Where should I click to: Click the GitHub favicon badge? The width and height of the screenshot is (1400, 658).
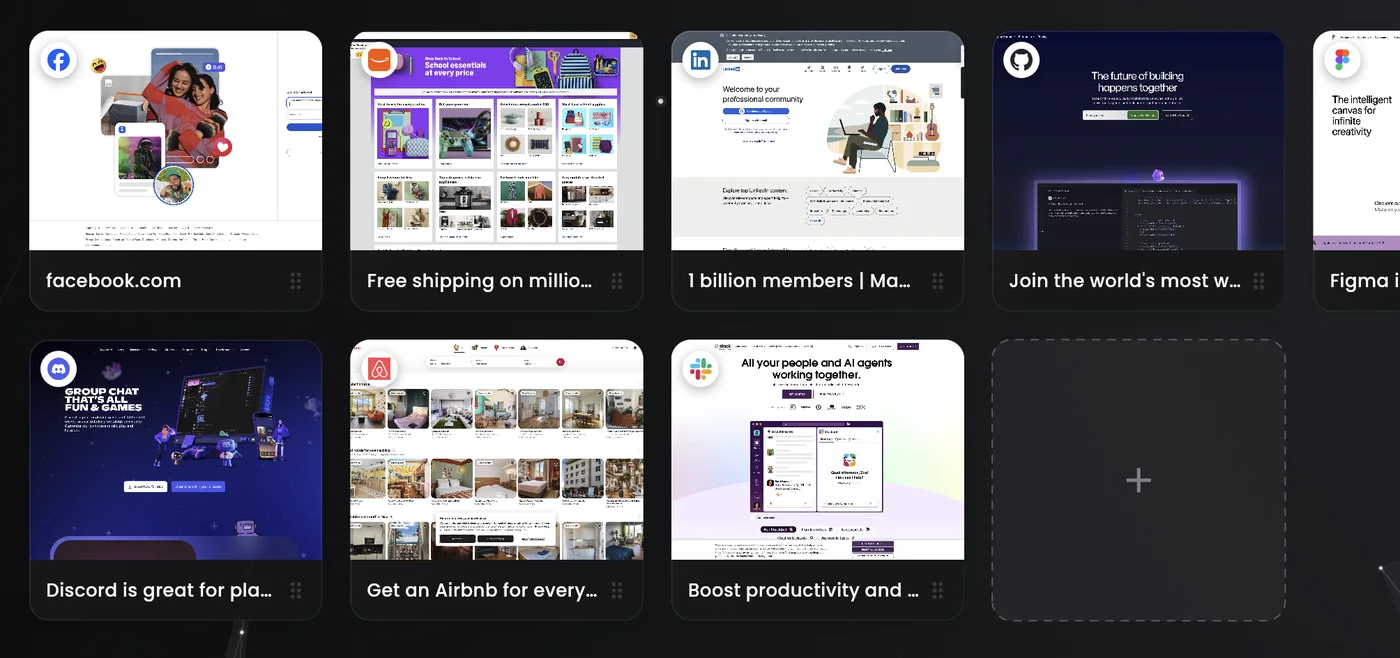[x=1021, y=60]
